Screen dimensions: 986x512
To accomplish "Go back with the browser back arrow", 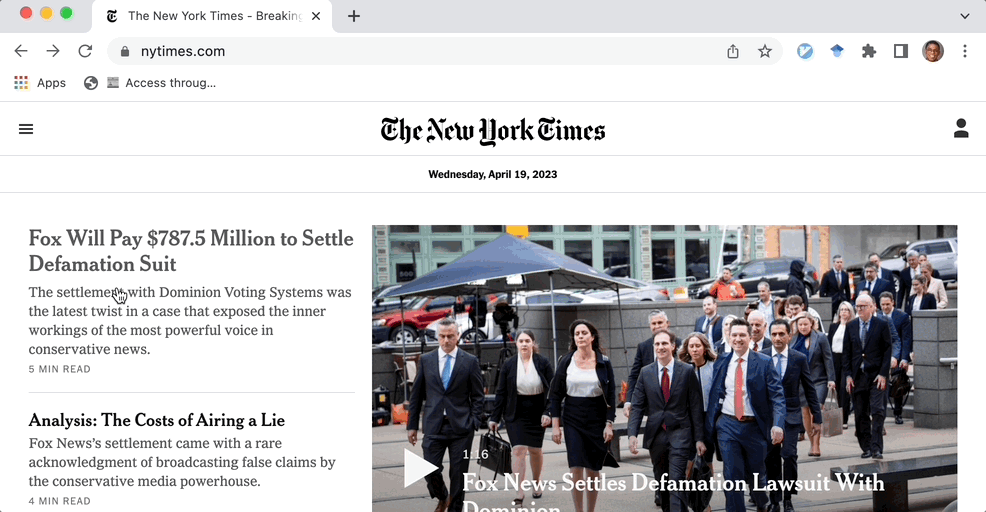I will [21, 51].
